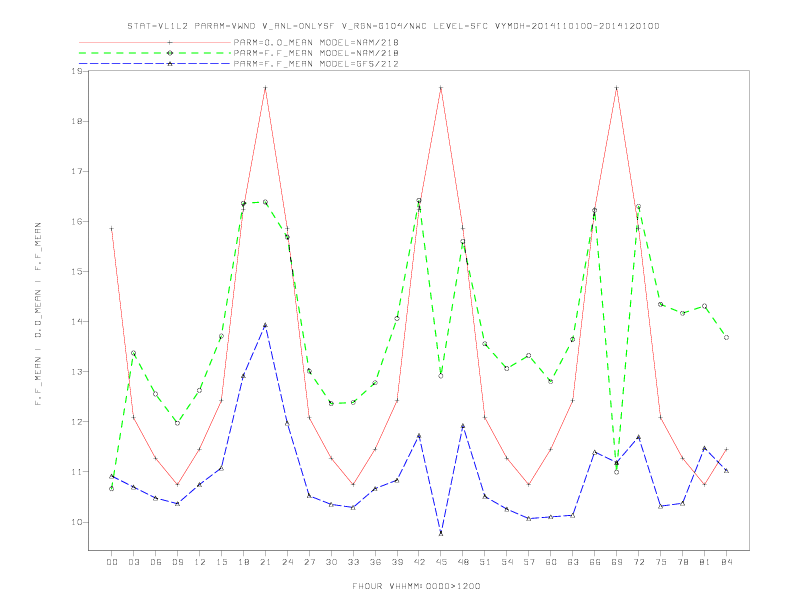Click x-axis tick label 78
This screenshot has height=612, width=792.
click(682, 562)
